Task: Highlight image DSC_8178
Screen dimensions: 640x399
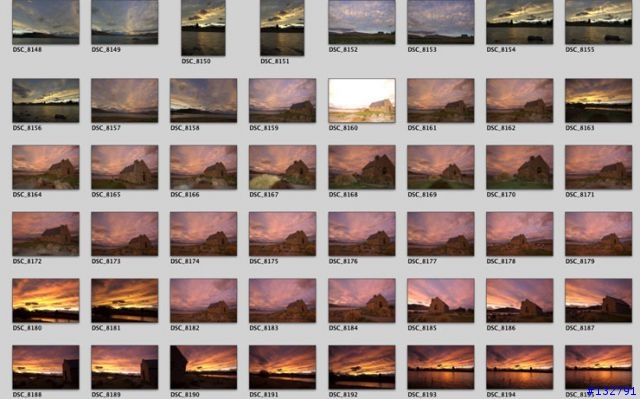Action: [x=520, y=234]
